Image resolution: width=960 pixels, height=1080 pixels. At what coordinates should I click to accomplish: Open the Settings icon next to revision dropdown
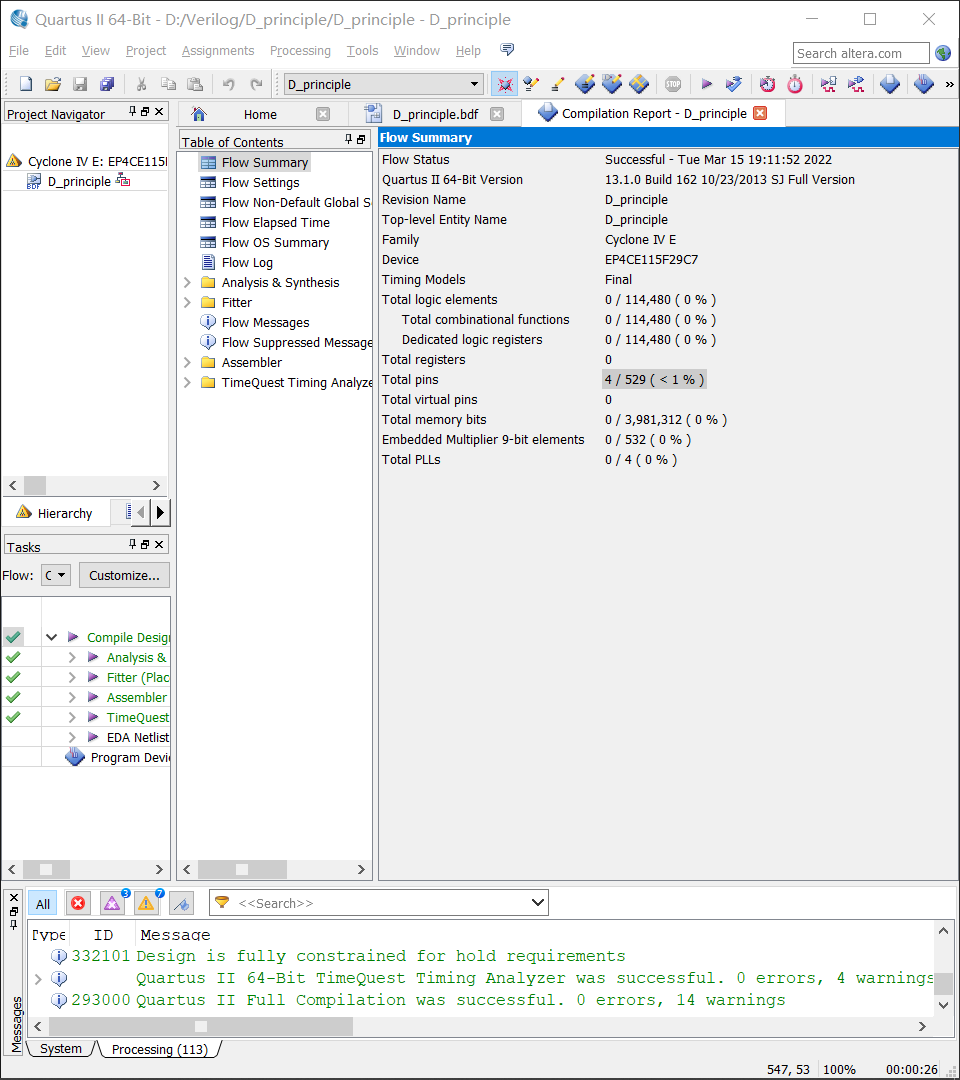(x=505, y=84)
